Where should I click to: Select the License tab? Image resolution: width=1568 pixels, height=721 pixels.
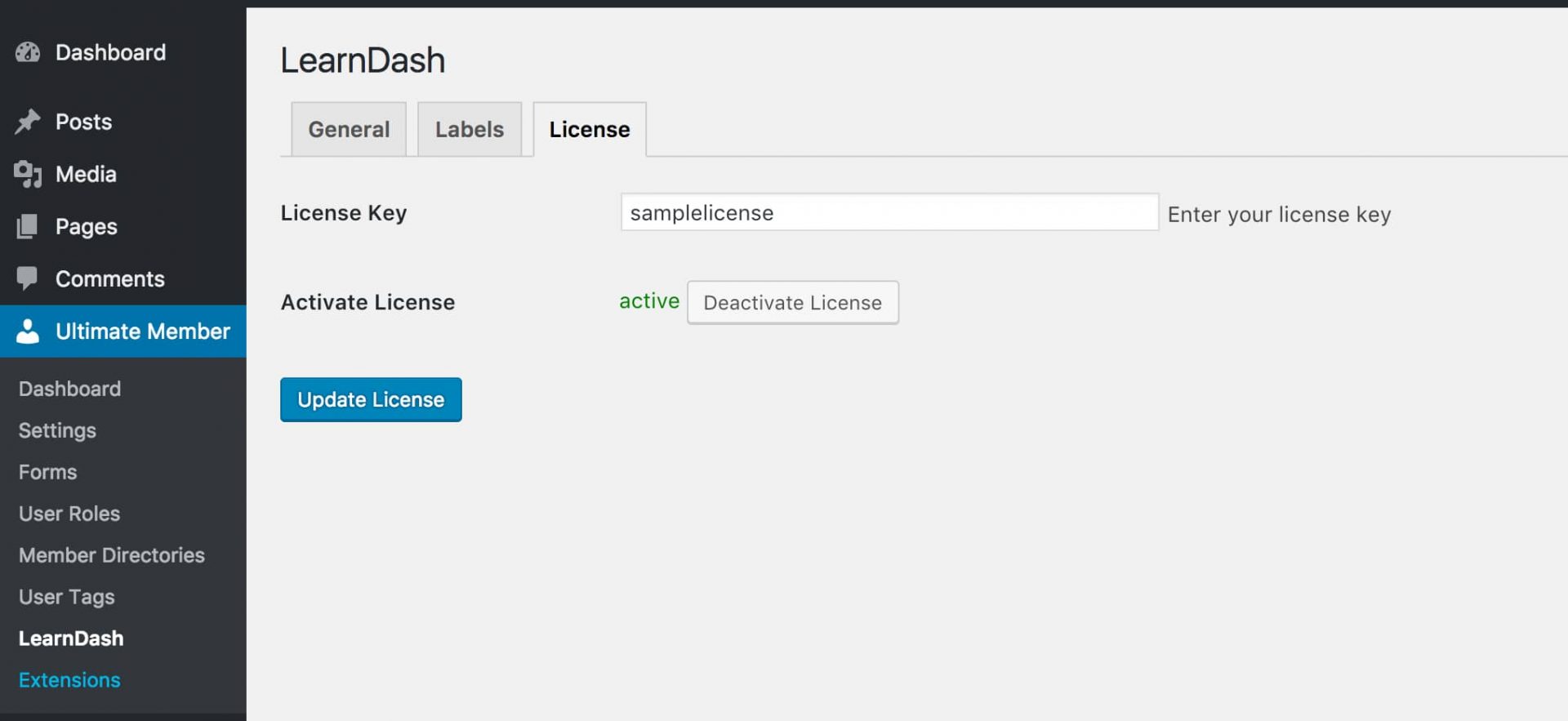click(590, 129)
